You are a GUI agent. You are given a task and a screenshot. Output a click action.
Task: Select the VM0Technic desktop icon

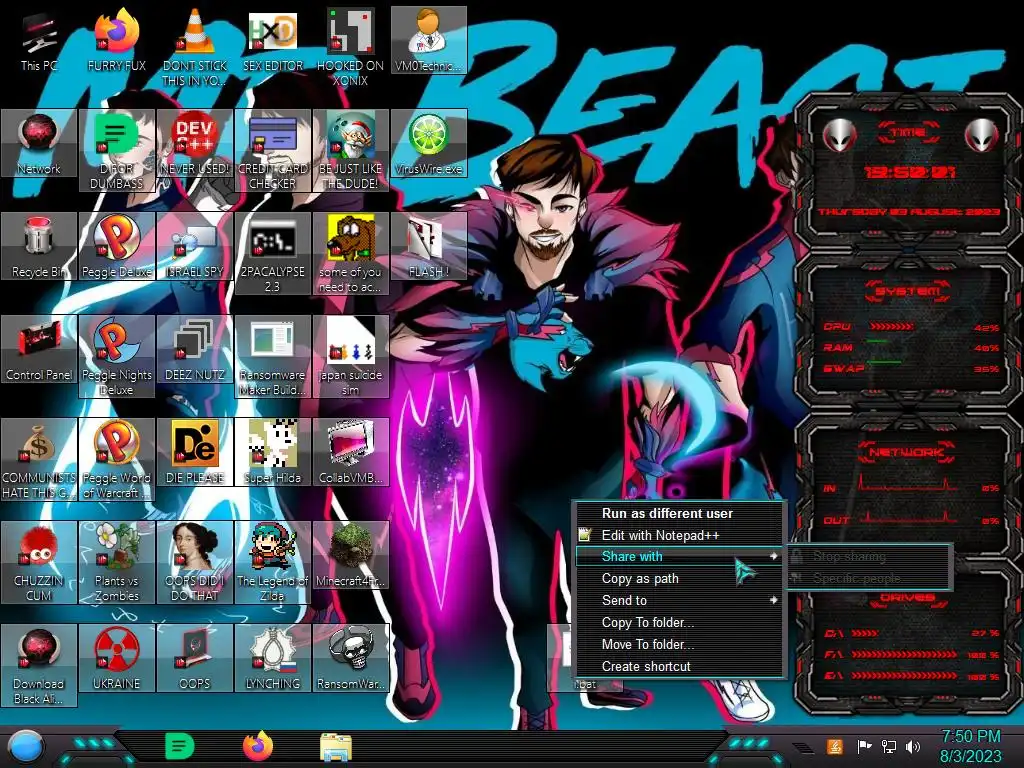point(428,40)
